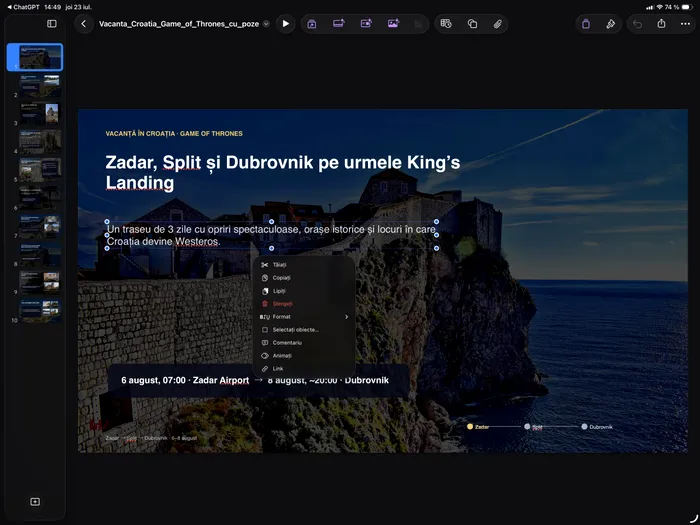This screenshot has height=525, width=700.
Task: Click the Wi-Fi indicator in status bar
Action: 659,7
